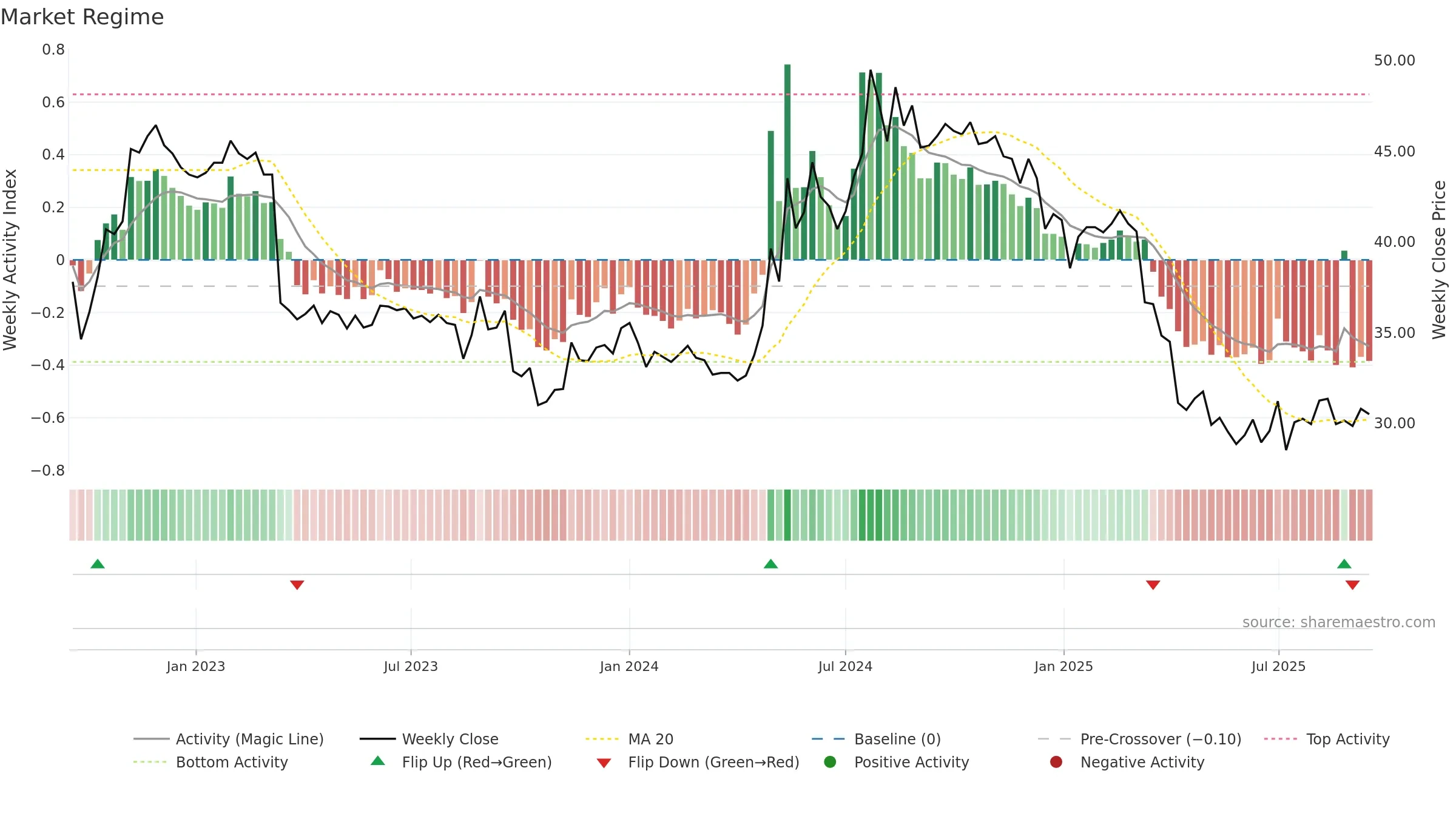This screenshot has height=819, width=1456.
Task: Click the red flip-down triangle near Apr 2023
Action: (297, 585)
